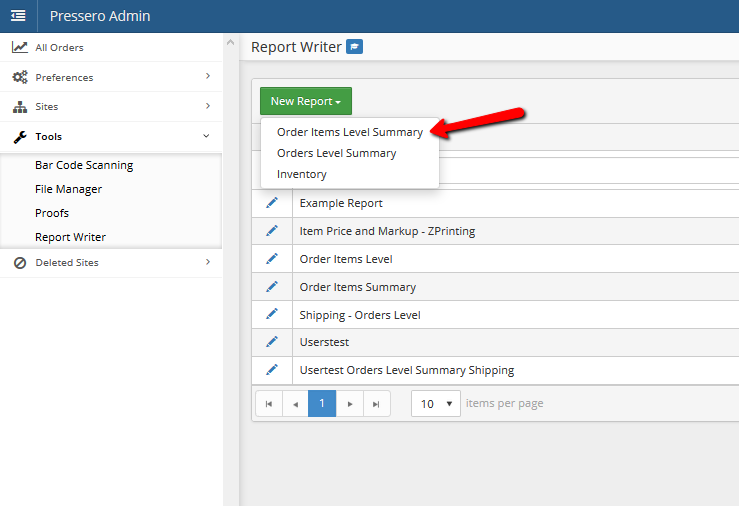Click pencil icon next to Userstest
739x506 pixels.
[272, 342]
